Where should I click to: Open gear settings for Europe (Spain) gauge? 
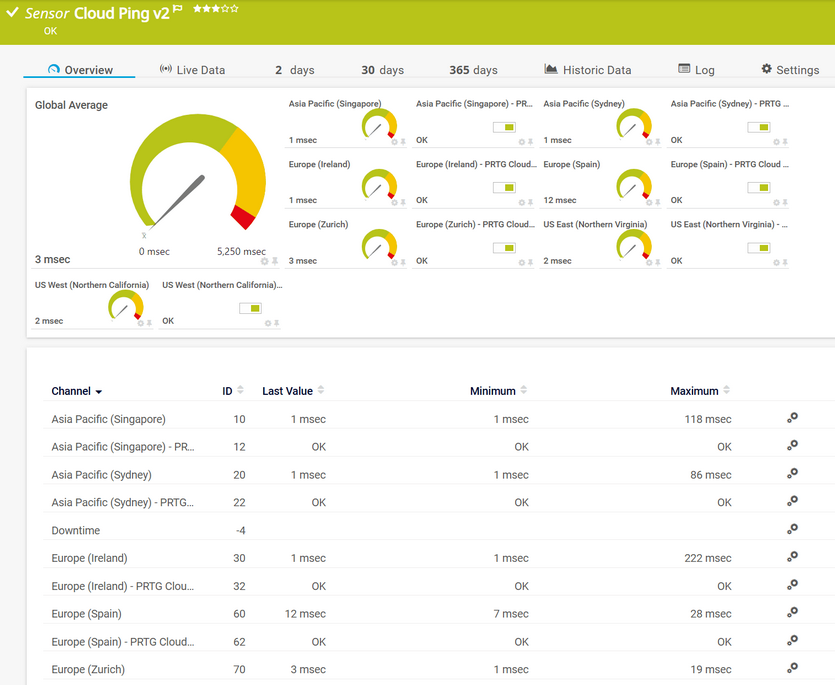click(649, 202)
